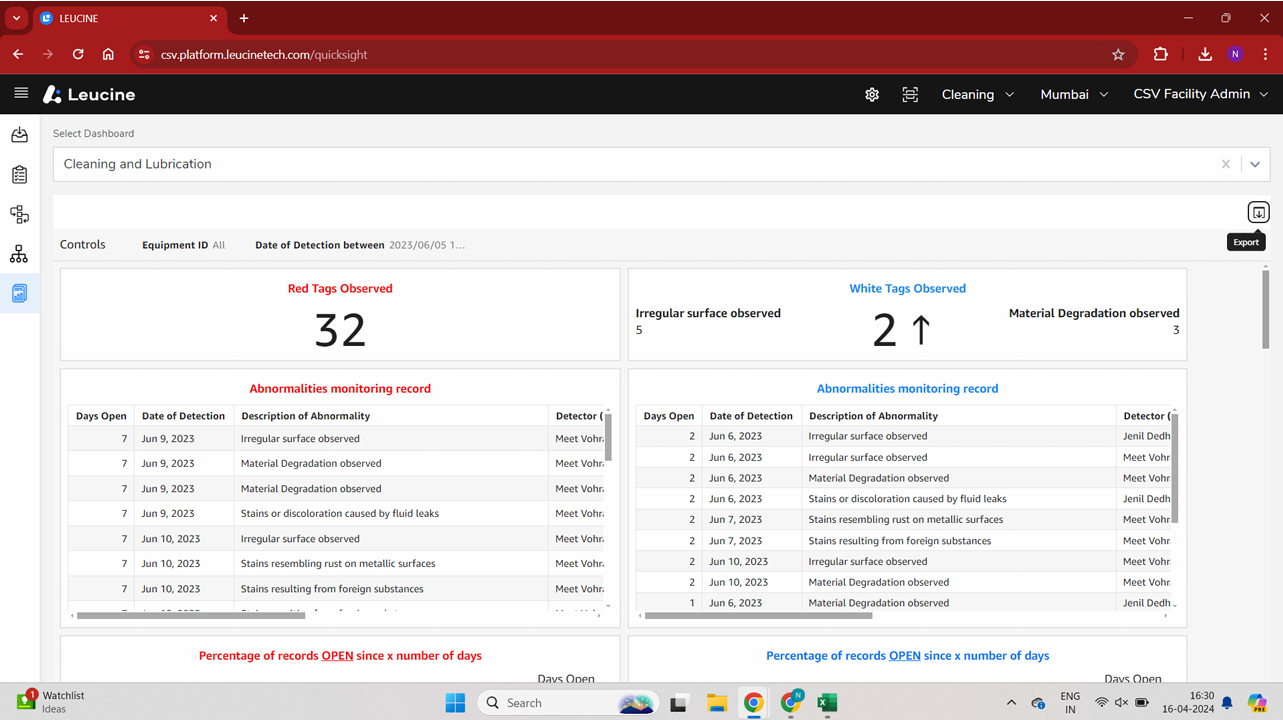Open the Watchlist widget in taskbar
Screen dimensions: 1283x720
tap(52, 701)
